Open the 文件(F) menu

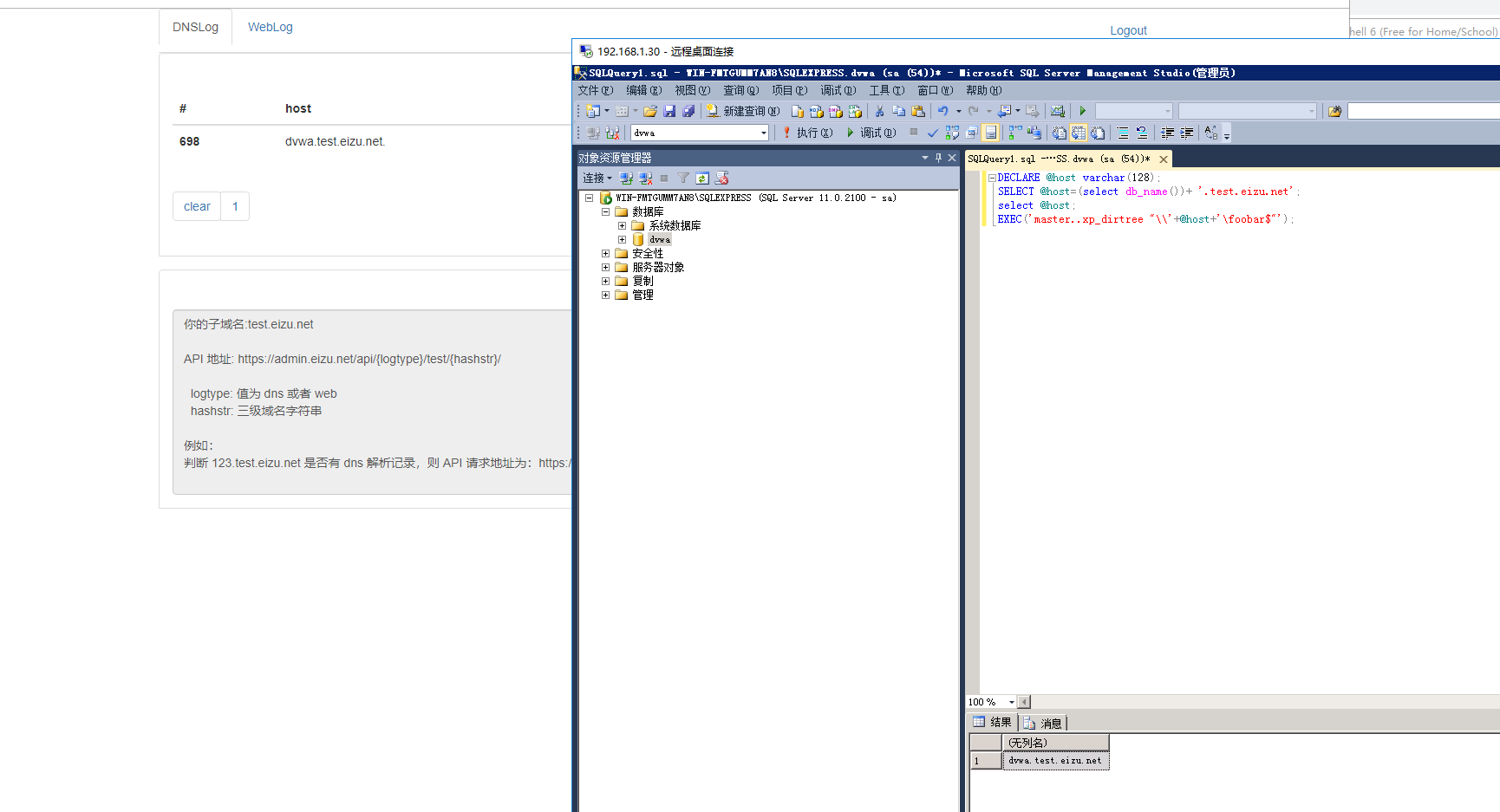coord(596,90)
